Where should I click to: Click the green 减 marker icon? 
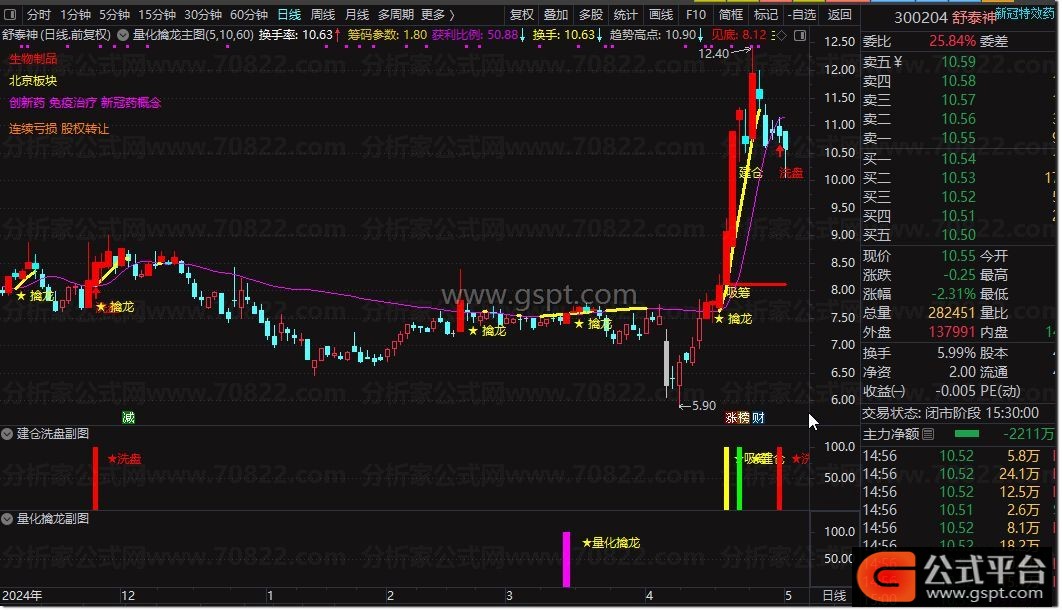(x=128, y=418)
